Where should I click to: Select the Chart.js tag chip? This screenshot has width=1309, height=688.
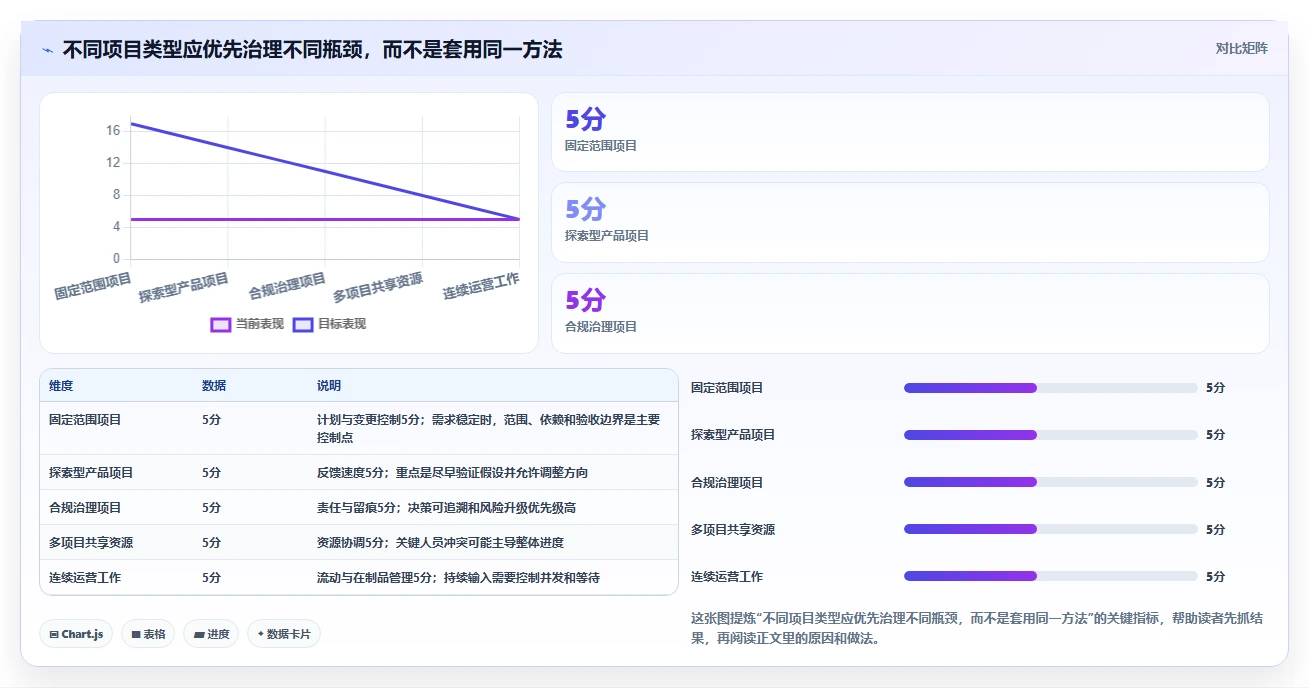coord(75,634)
